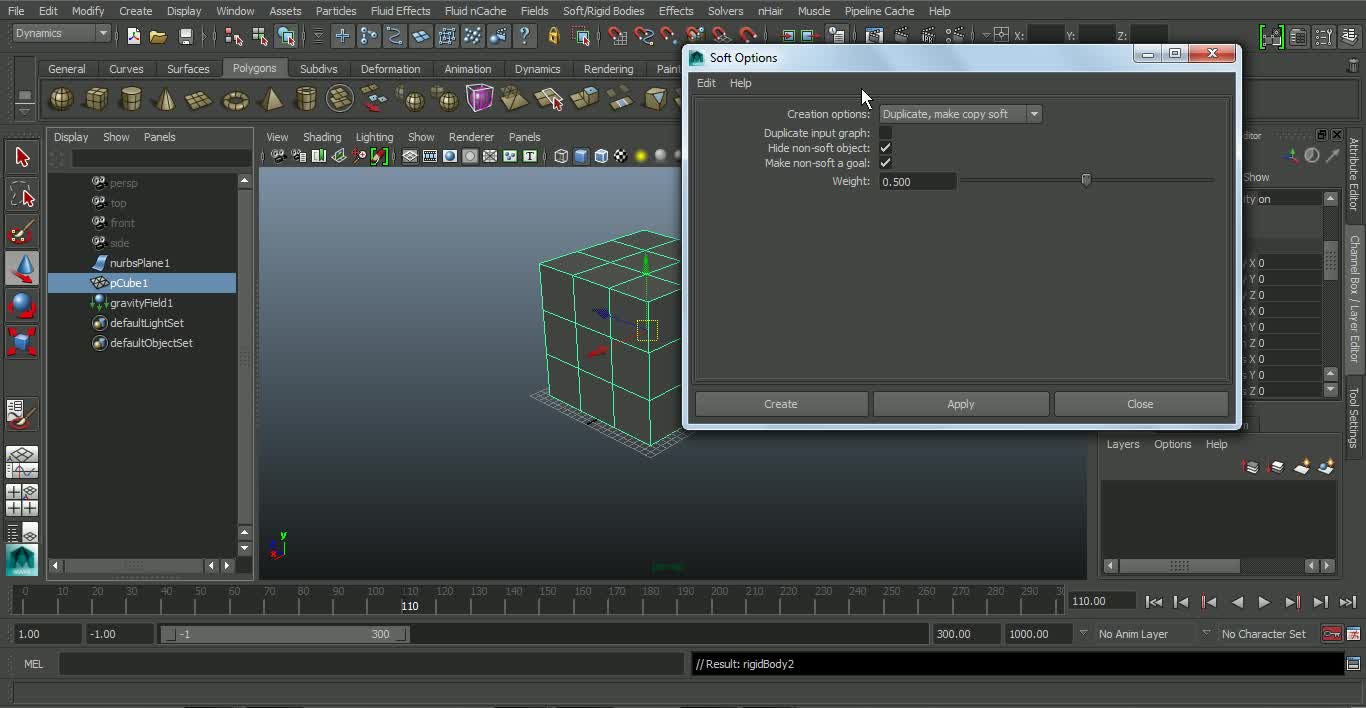Viewport: 1366px width, 708px height.
Task: Open the Dynamics menu set dropdown
Action: point(62,33)
